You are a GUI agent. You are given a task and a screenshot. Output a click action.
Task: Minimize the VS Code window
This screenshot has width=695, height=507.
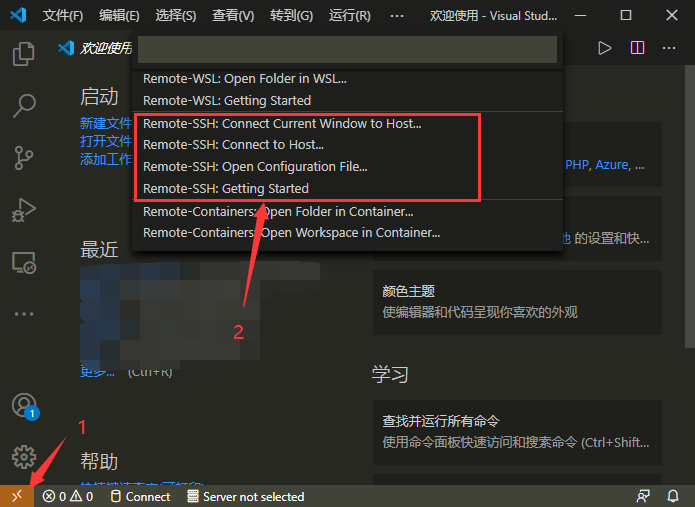pyautogui.click(x=580, y=16)
